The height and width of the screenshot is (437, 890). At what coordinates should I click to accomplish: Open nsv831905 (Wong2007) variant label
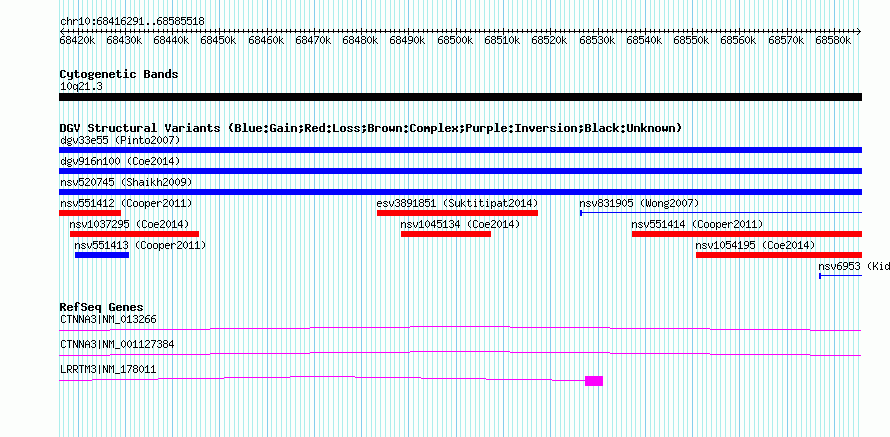coord(639,203)
